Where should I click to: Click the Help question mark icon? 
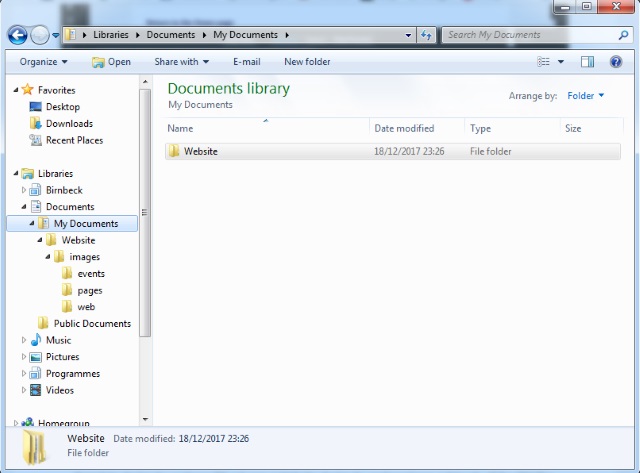[x=616, y=62]
